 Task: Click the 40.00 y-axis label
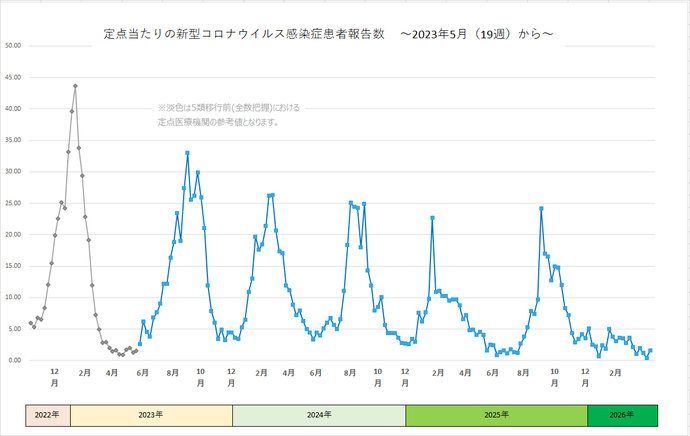13,109
